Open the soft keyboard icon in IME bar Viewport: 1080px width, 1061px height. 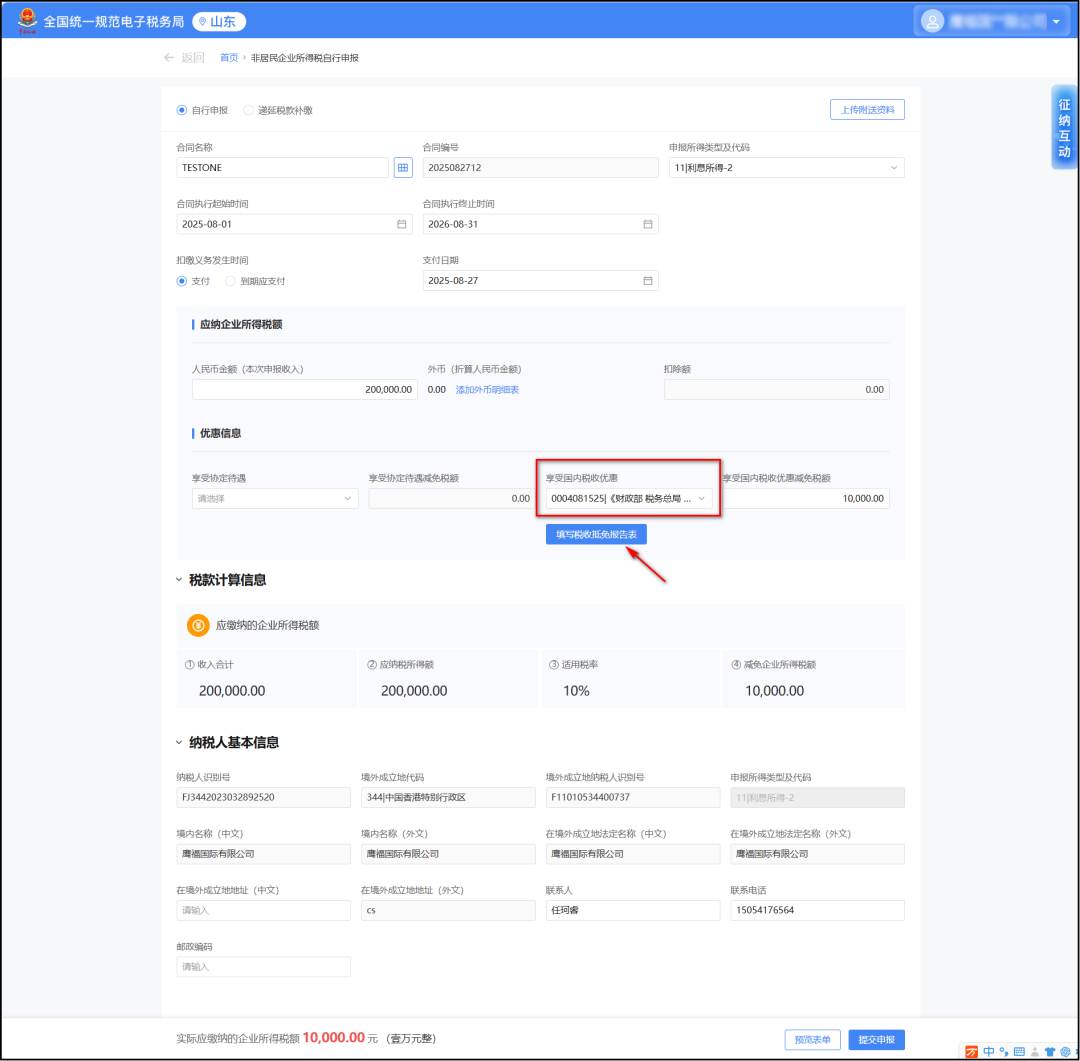(x=1019, y=1052)
